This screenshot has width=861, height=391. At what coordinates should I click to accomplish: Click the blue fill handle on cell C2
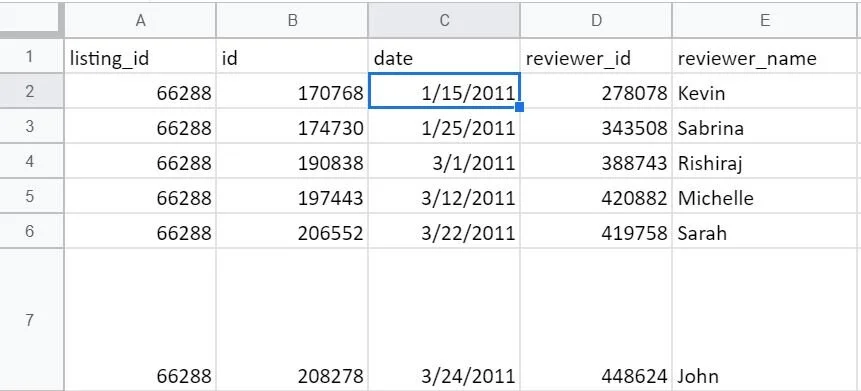(x=519, y=107)
